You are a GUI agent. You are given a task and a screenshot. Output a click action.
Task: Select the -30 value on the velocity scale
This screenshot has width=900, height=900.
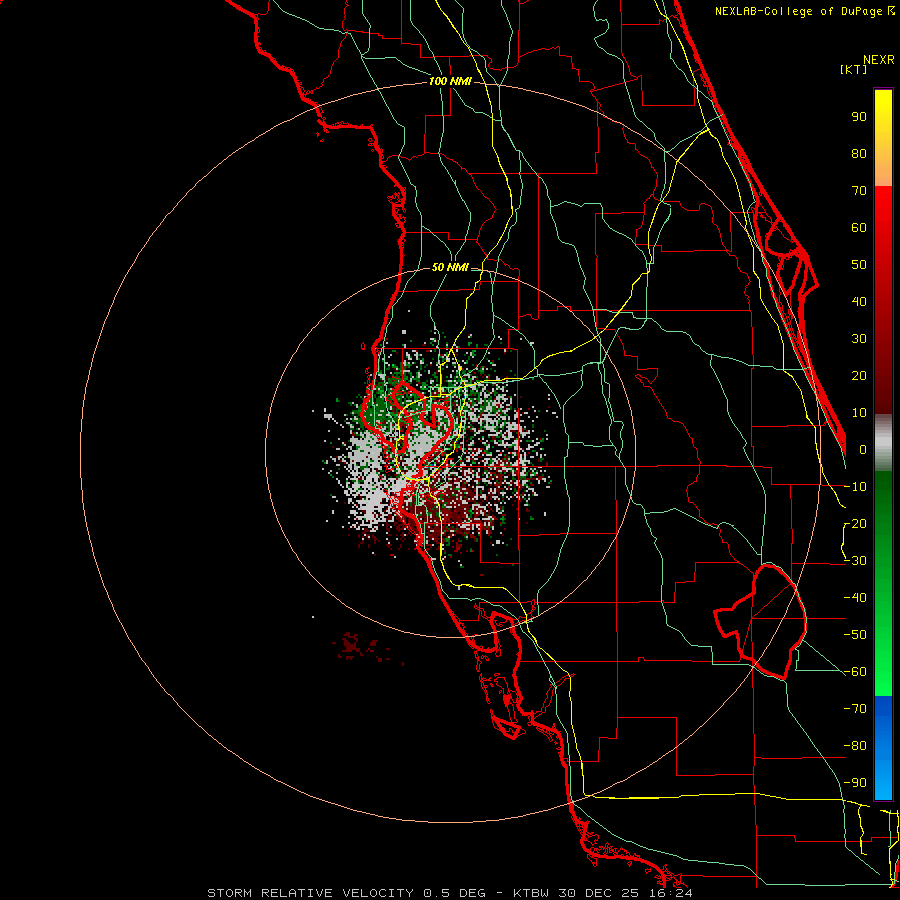[855, 561]
